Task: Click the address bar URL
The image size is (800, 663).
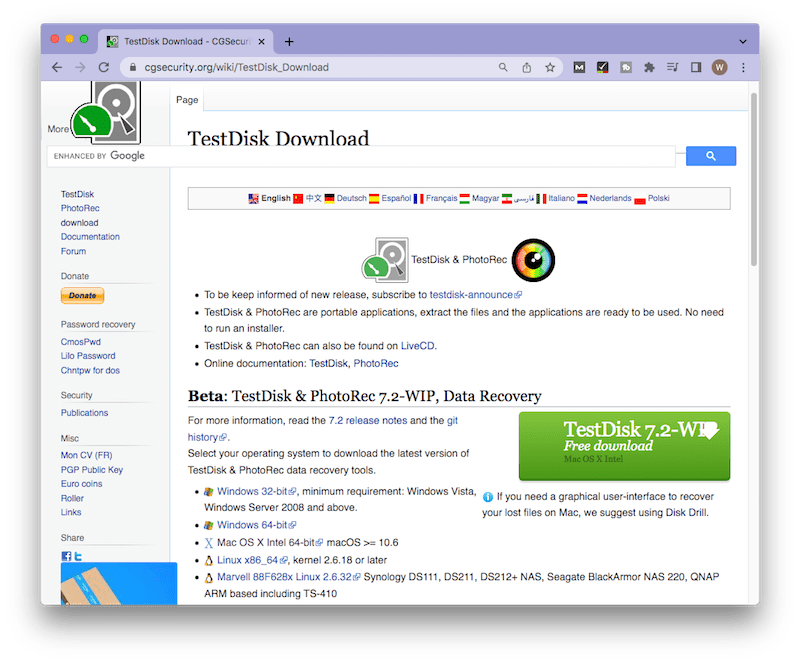Action: 236,67
